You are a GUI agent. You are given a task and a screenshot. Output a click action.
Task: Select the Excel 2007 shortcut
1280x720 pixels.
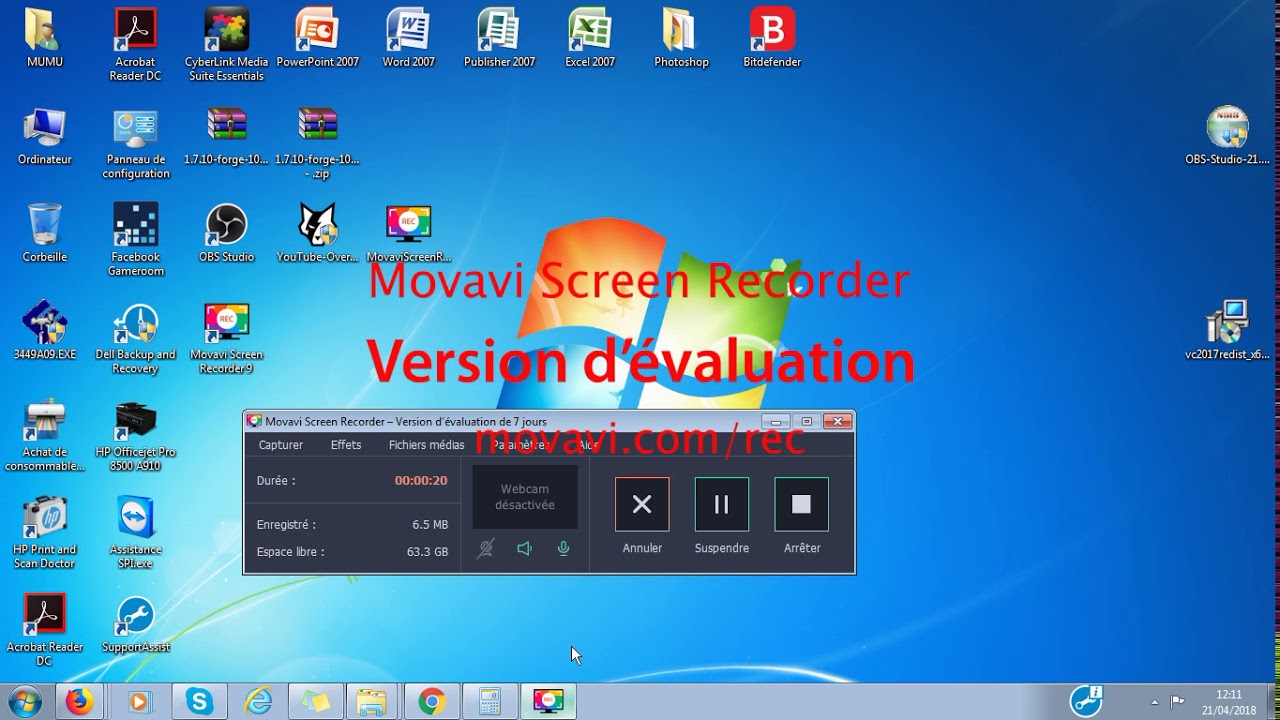(x=590, y=38)
